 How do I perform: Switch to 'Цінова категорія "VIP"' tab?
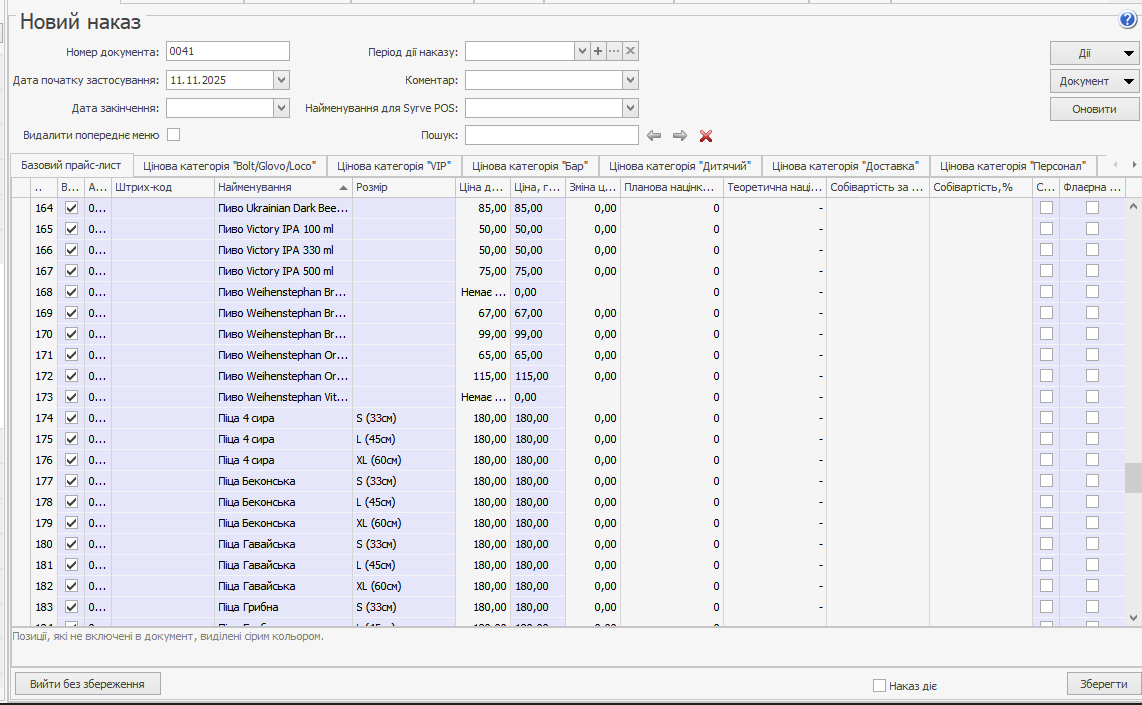[x=394, y=166]
